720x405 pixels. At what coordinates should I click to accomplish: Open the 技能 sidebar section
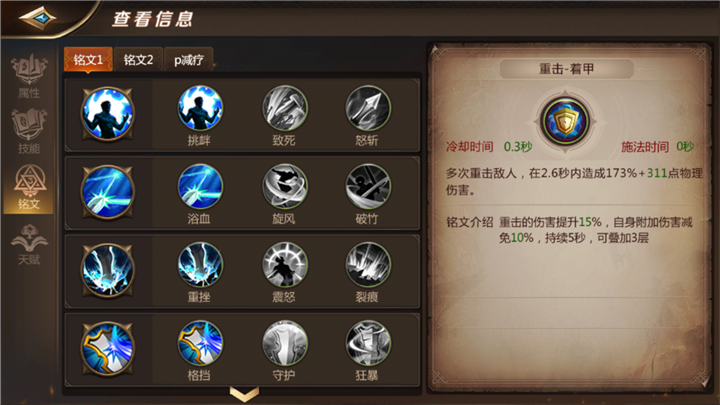[29, 131]
